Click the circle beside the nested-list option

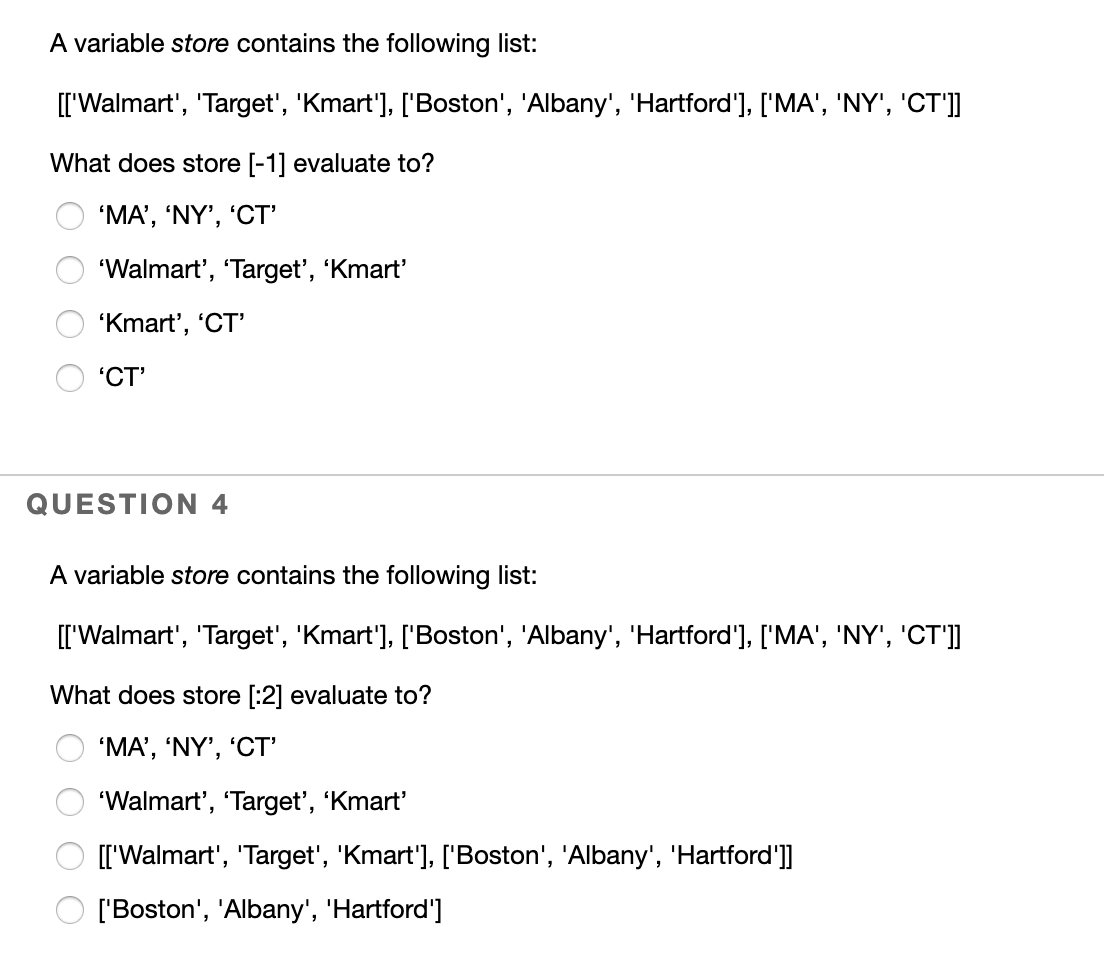coord(70,856)
